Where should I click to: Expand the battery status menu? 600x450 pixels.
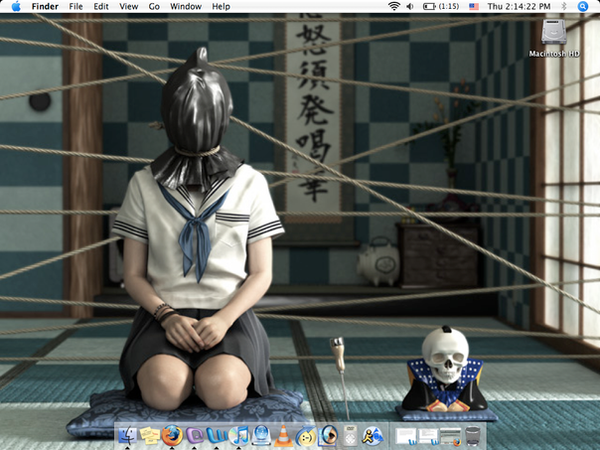point(439,6)
